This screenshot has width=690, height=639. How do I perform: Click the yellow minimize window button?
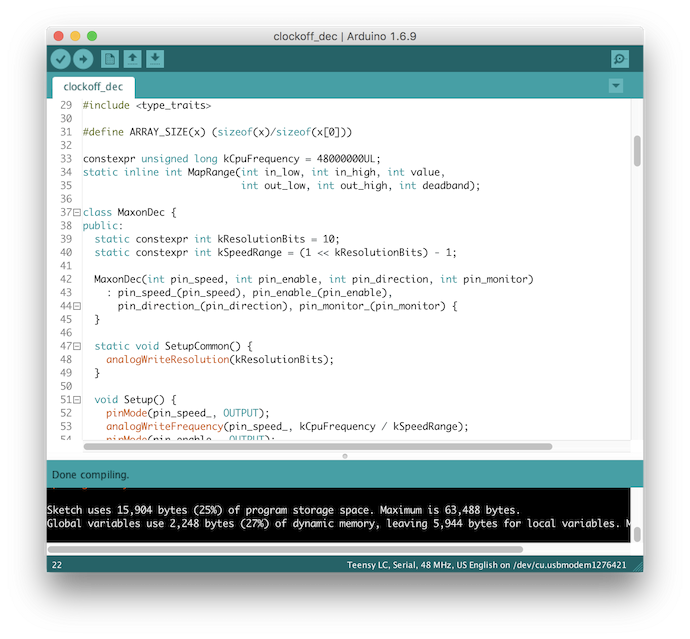coord(75,36)
